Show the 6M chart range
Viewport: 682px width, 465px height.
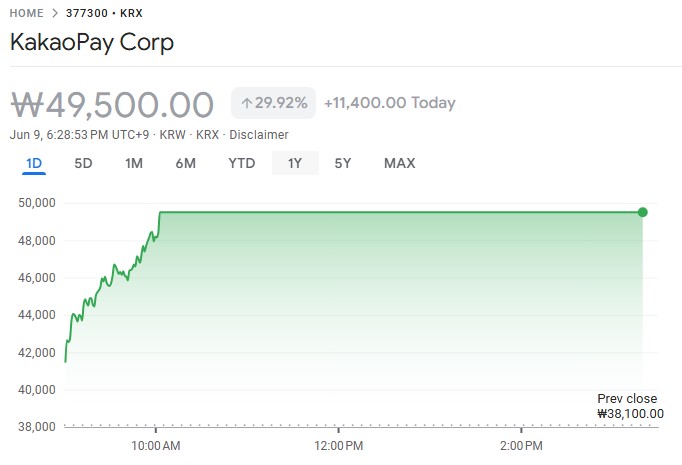pyautogui.click(x=185, y=163)
